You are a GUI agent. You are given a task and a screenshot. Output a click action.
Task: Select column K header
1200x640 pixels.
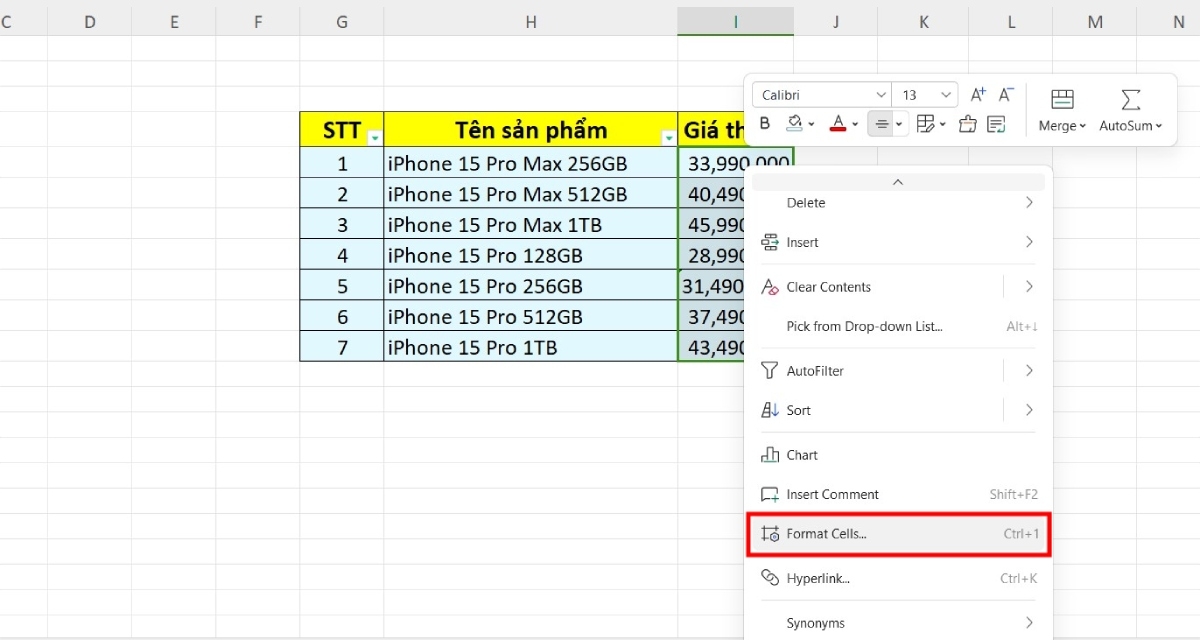923,21
